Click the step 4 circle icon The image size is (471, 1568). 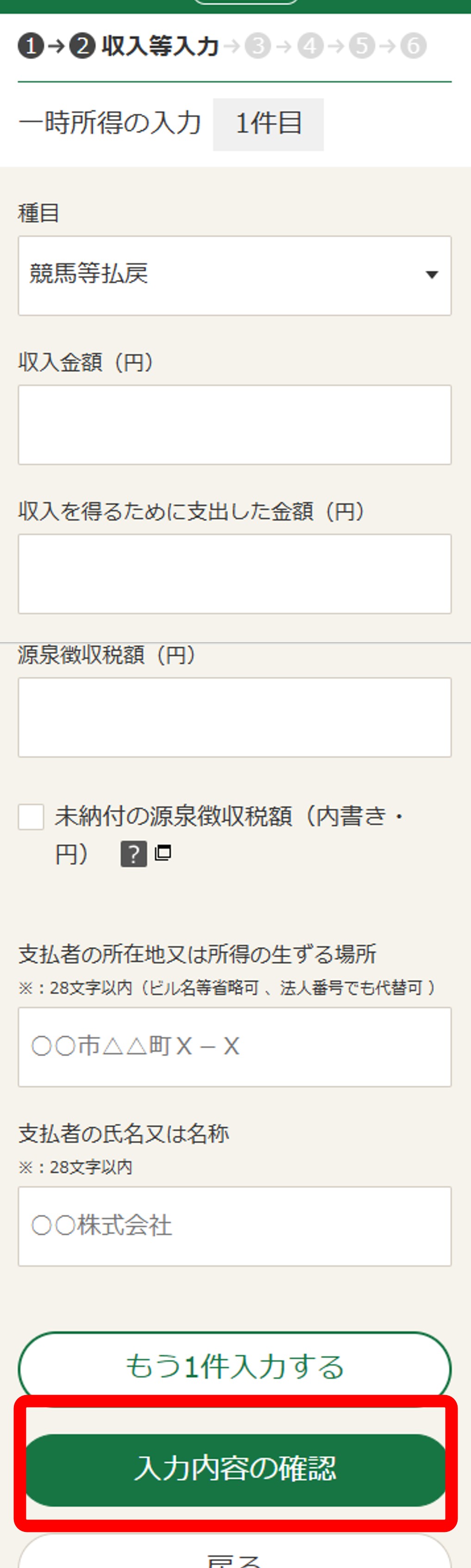pos(310,46)
